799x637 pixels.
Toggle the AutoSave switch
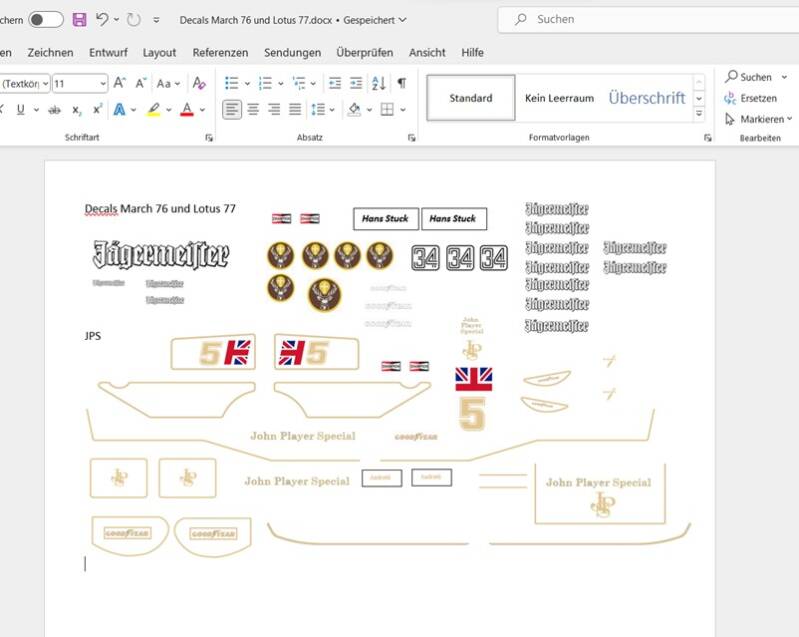click(46, 20)
